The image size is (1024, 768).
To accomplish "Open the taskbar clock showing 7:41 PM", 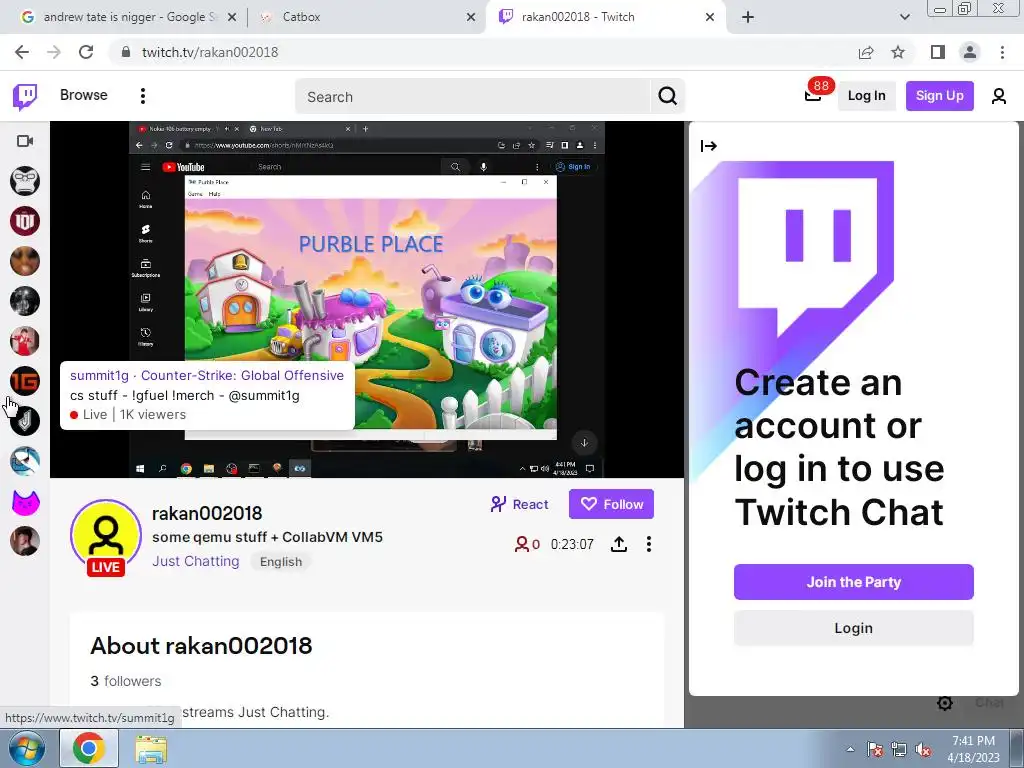I will point(974,749).
